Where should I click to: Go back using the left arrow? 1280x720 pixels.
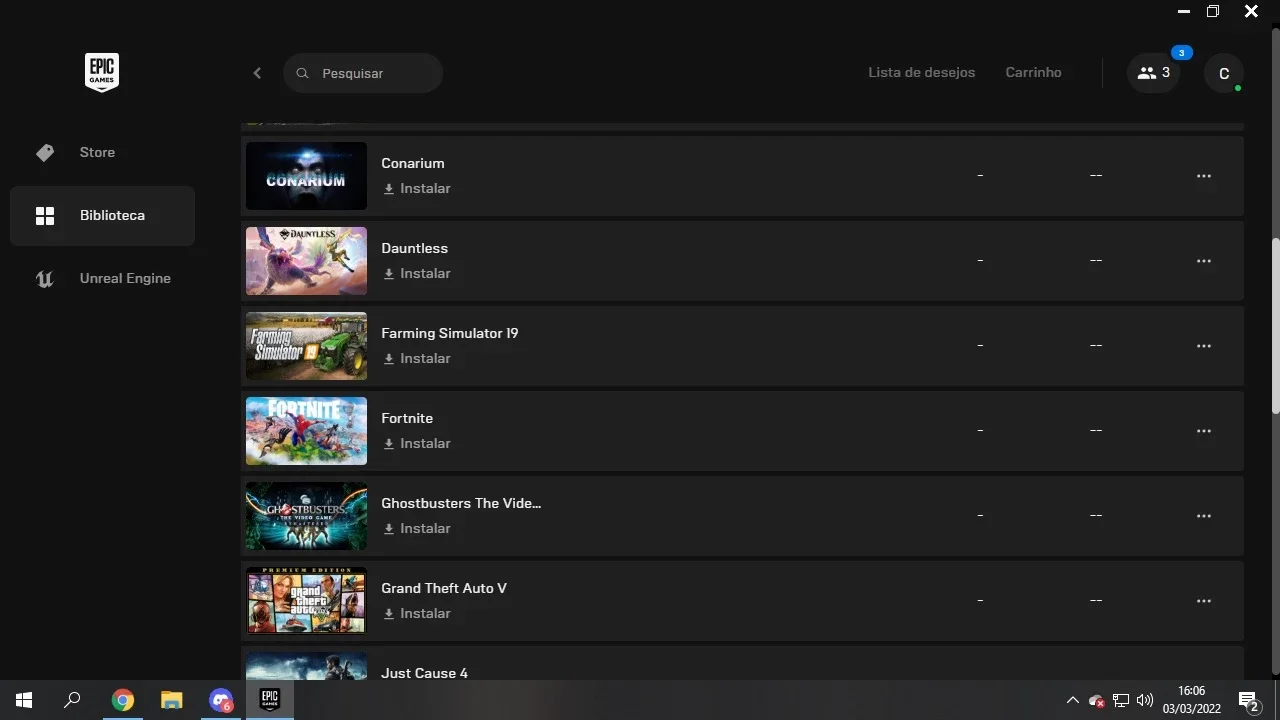tap(257, 73)
